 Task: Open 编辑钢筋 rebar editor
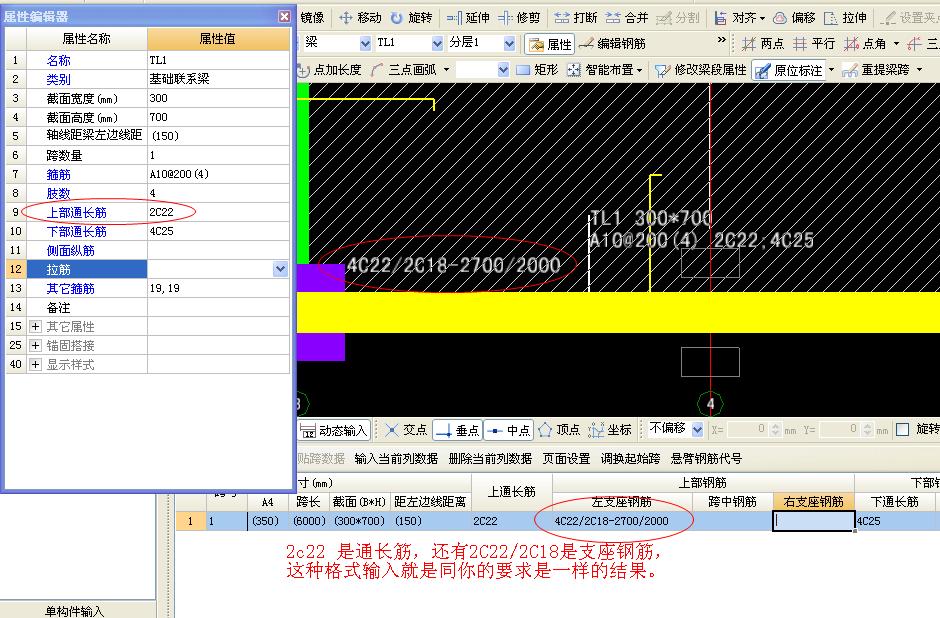(613, 43)
